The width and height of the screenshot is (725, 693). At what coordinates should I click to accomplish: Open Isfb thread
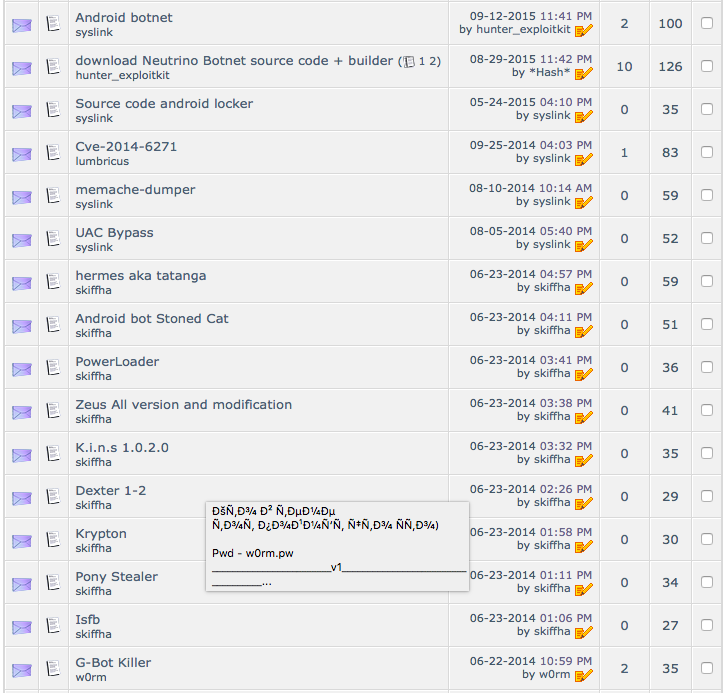coord(87,619)
